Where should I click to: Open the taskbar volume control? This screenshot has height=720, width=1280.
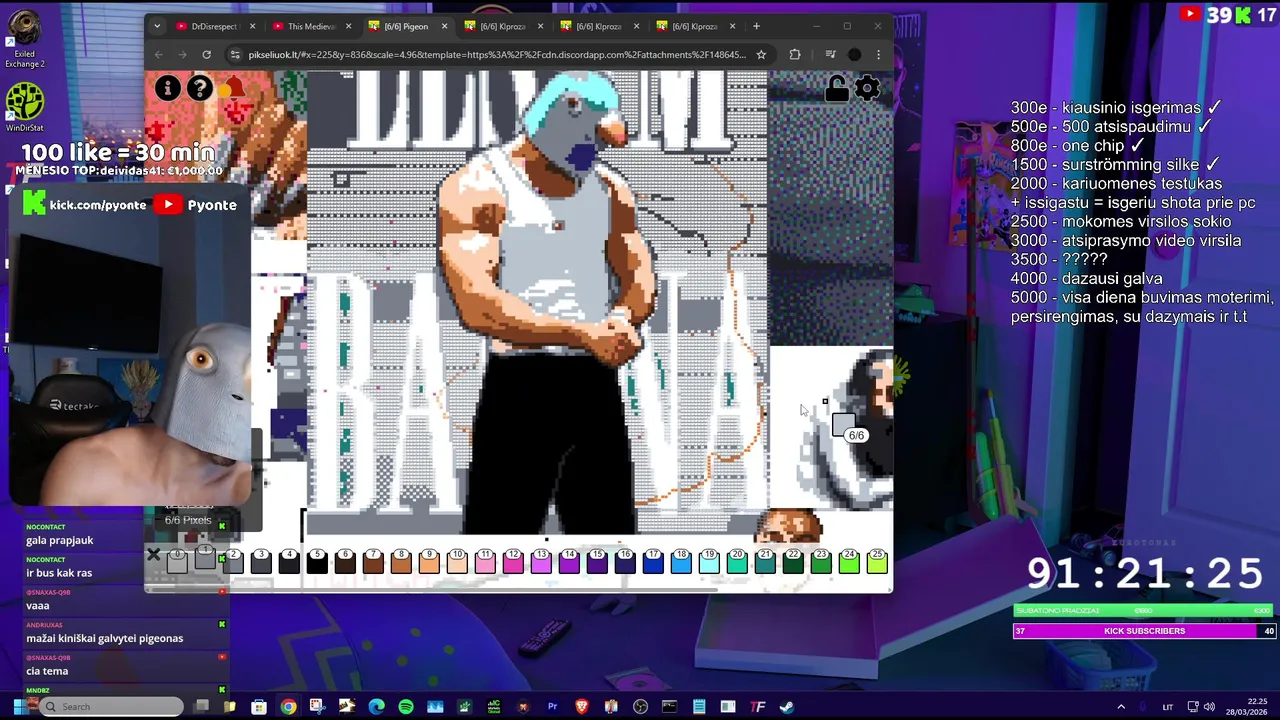pyautogui.click(x=1209, y=707)
